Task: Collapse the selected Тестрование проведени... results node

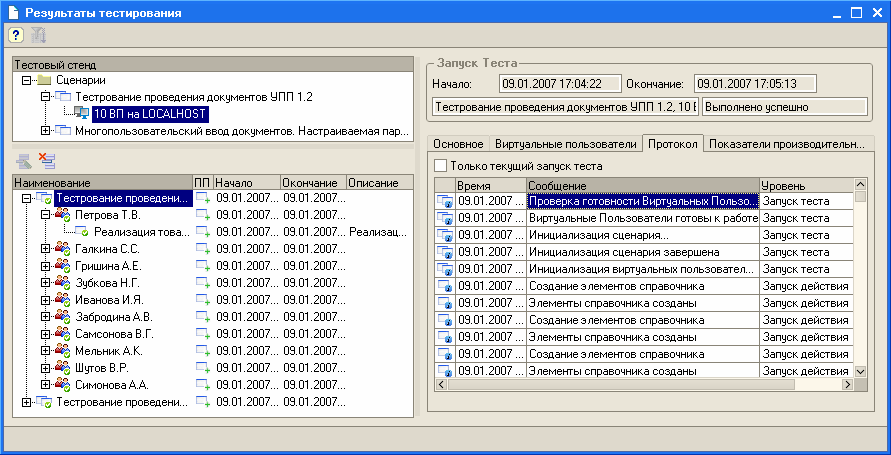Action: click(26, 198)
